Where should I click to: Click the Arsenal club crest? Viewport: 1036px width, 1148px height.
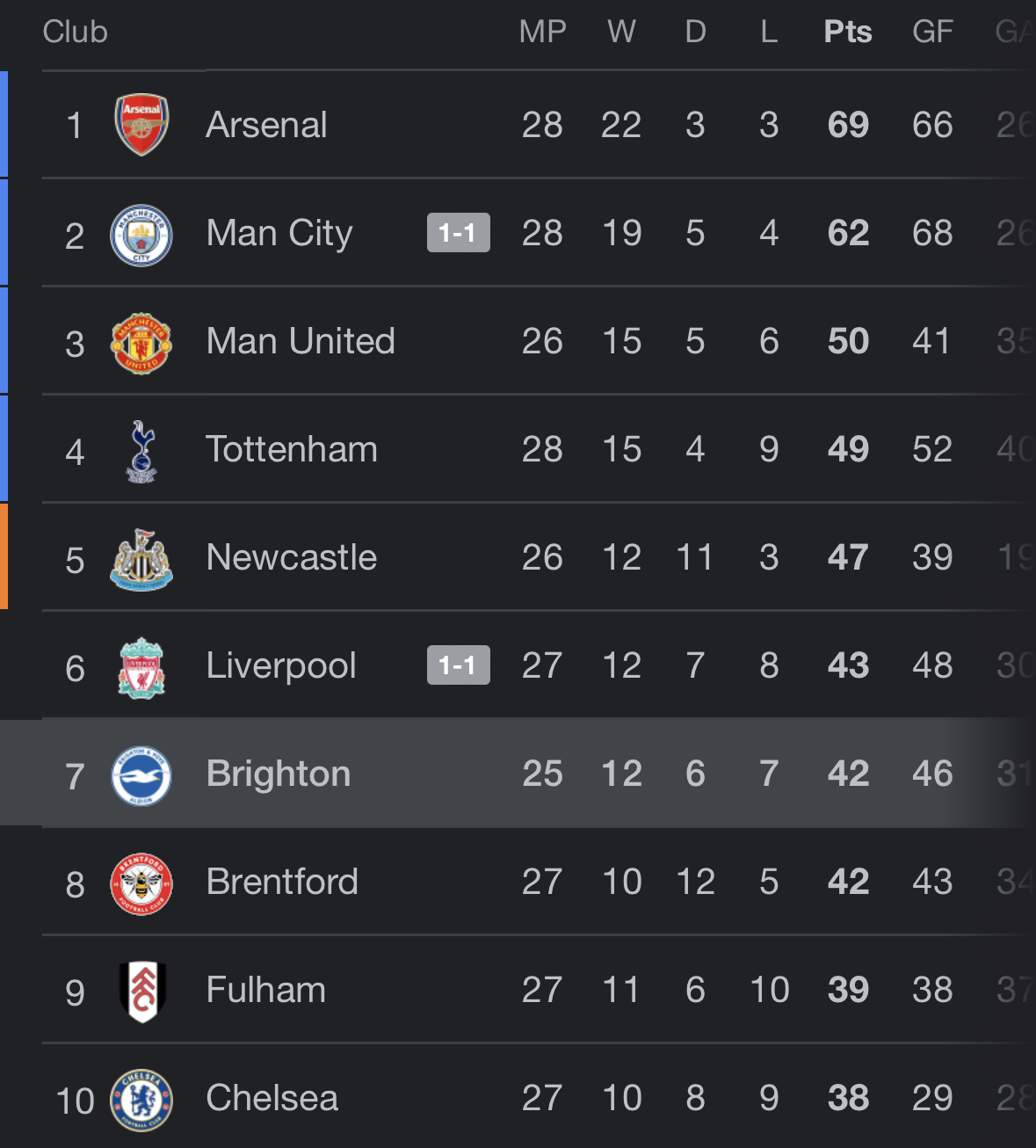[x=141, y=125]
